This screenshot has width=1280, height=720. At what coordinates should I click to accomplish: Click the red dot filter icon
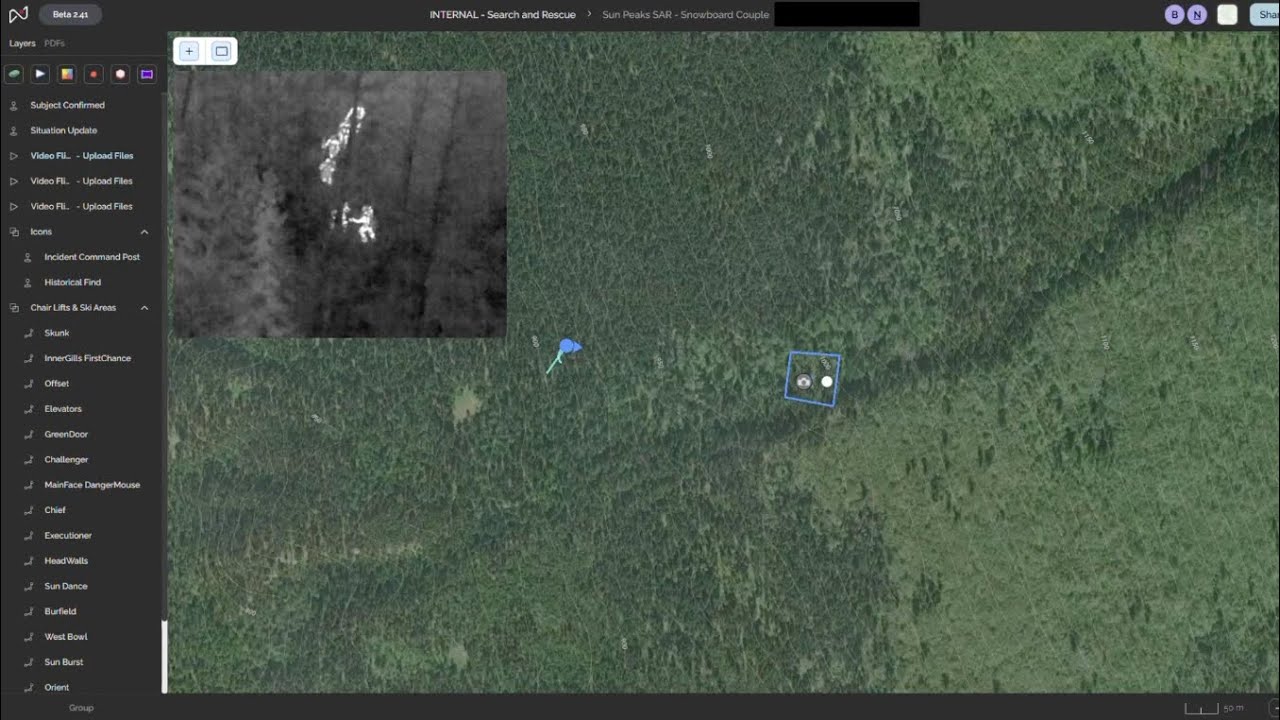pyautogui.click(x=94, y=74)
